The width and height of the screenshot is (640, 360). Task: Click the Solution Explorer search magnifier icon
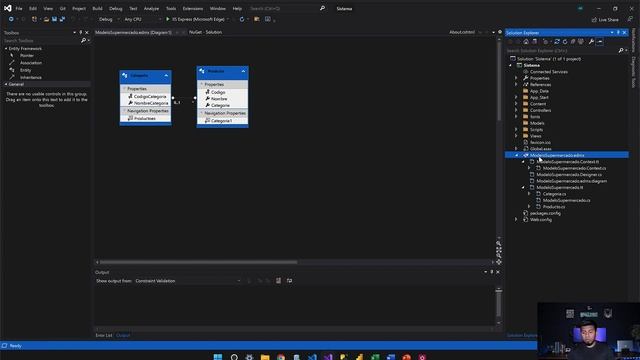[x=620, y=51]
